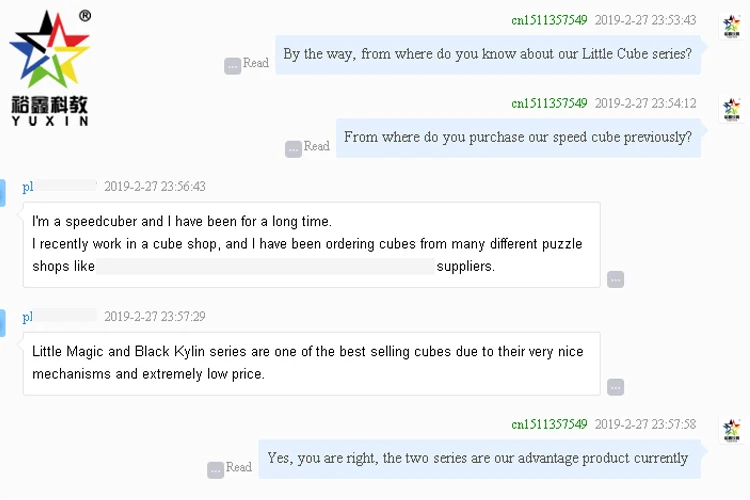Open ellipsis icon next to Little Cube message
Image resolution: width=750 pixels, height=500 pixels.
click(232, 65)
